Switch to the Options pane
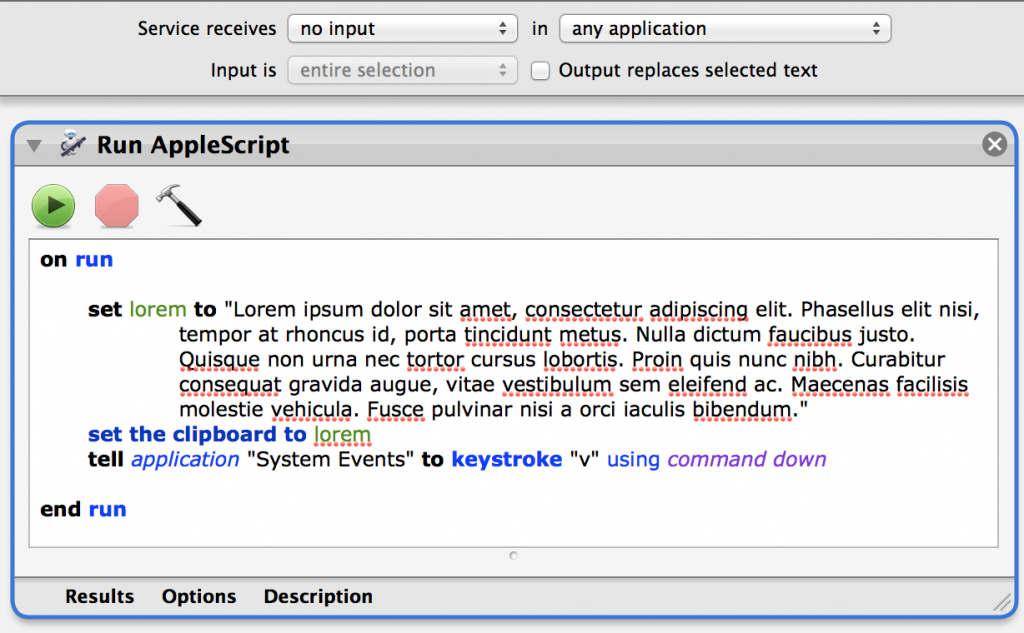 (198, 596)
